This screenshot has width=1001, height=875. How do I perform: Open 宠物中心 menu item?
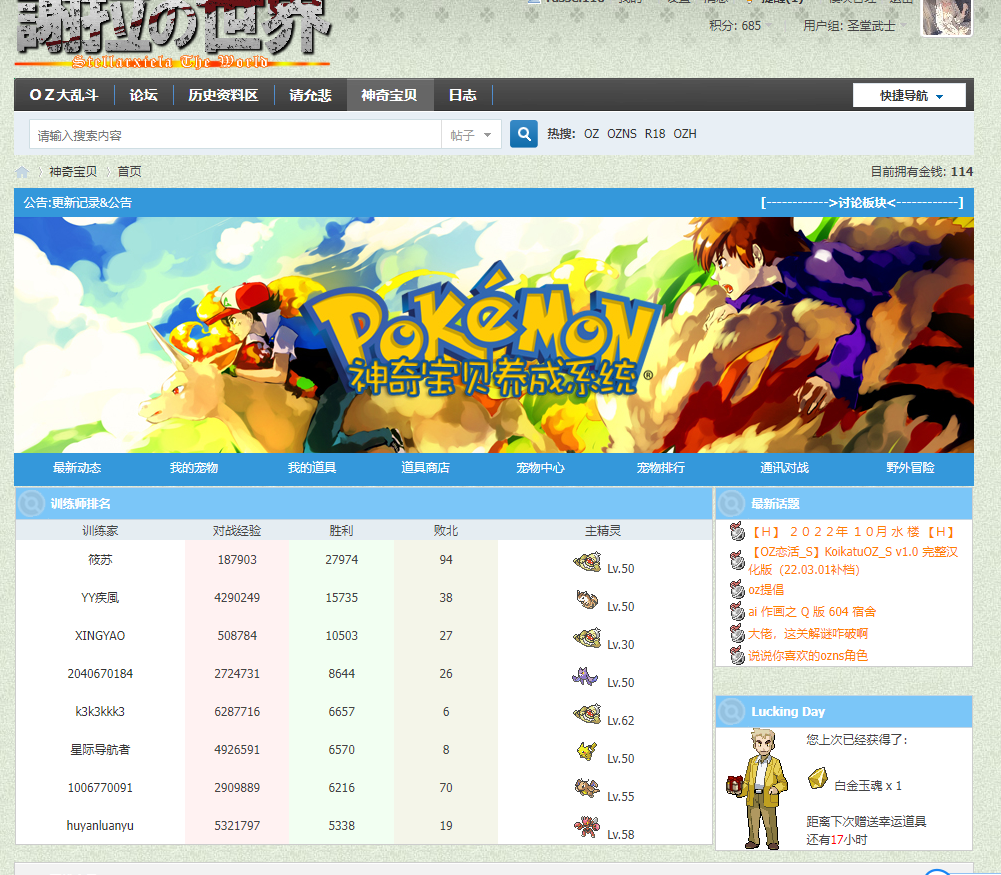tap(541, 468)
